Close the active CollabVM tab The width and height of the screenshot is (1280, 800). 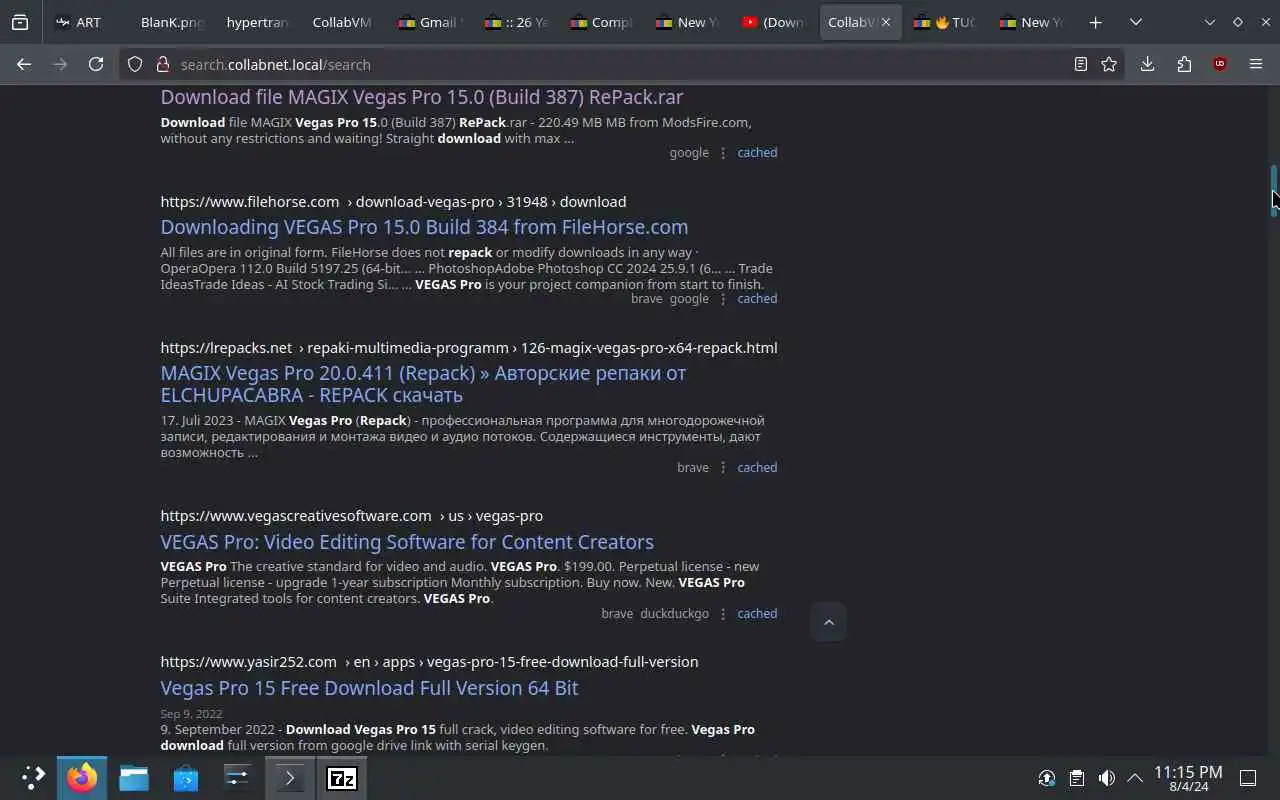(x=886, y=22)
